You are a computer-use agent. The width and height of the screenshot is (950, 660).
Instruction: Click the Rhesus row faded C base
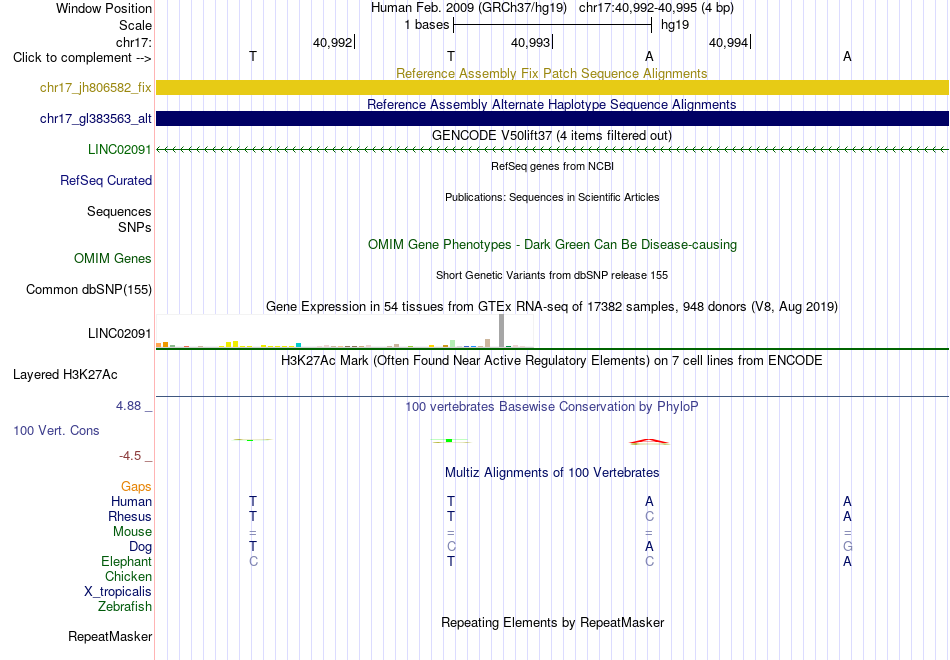pyautogui.click(x=649, y=516)
